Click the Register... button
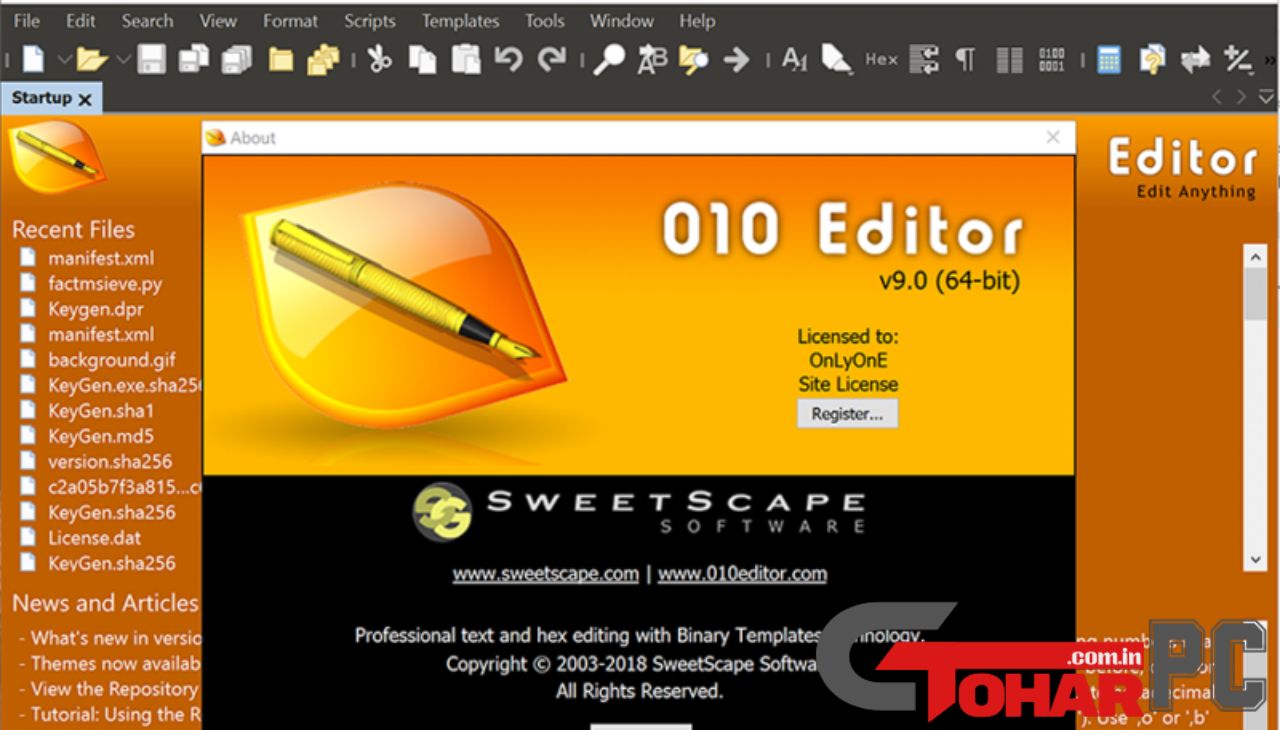This screenshot has width=1280, height=730. (847, 414)
